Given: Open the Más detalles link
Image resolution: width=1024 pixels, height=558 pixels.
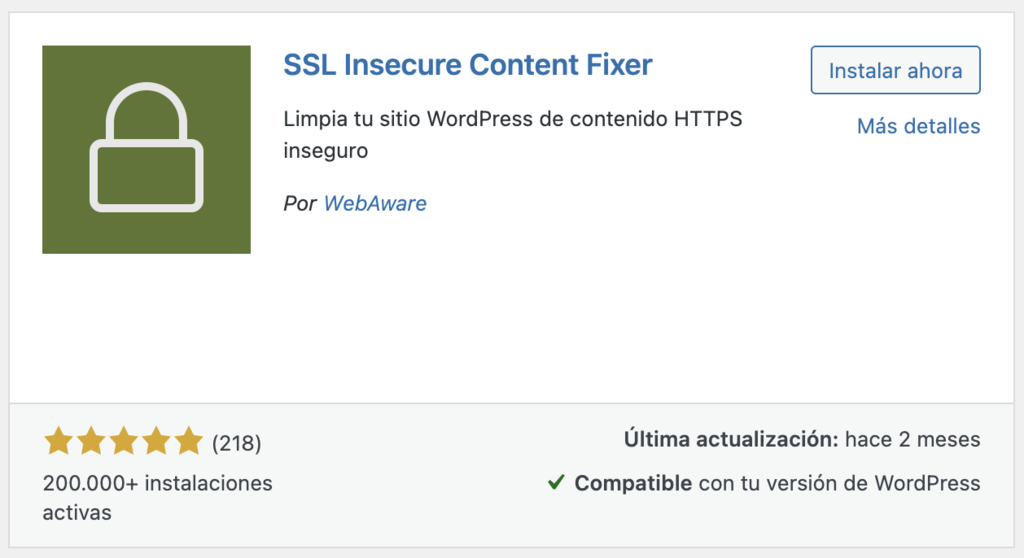Looking at the screenshot, I should (918, 126).
